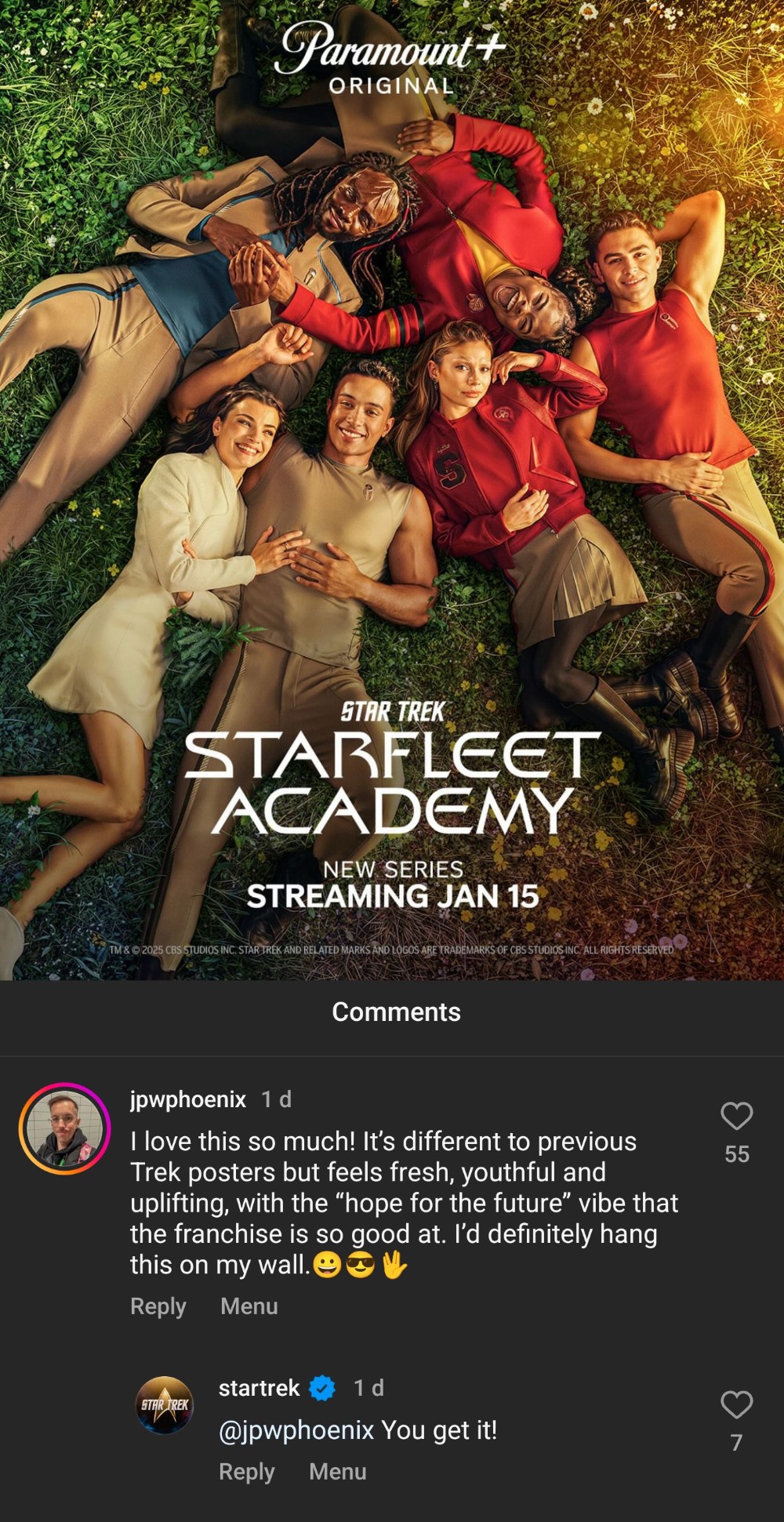Open Menu under jpwphoenix's comment
The image size is (784, 1522).
coord(249,1306)
